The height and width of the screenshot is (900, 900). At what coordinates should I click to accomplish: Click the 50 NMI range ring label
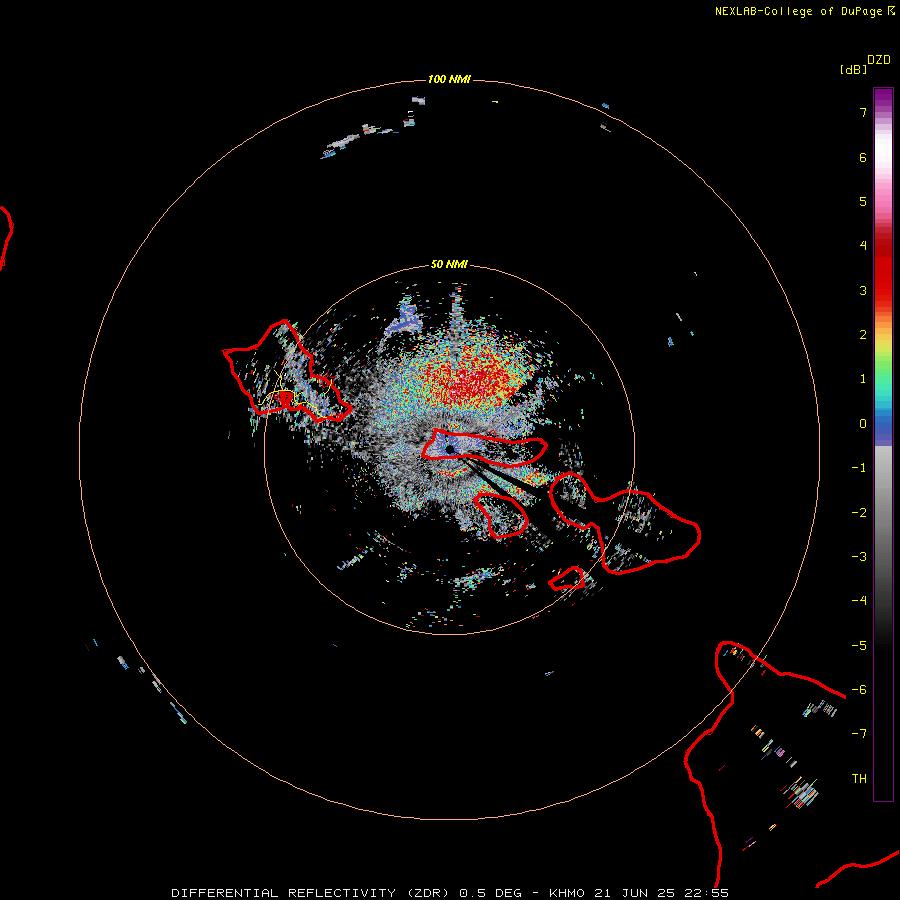(449, 264)
